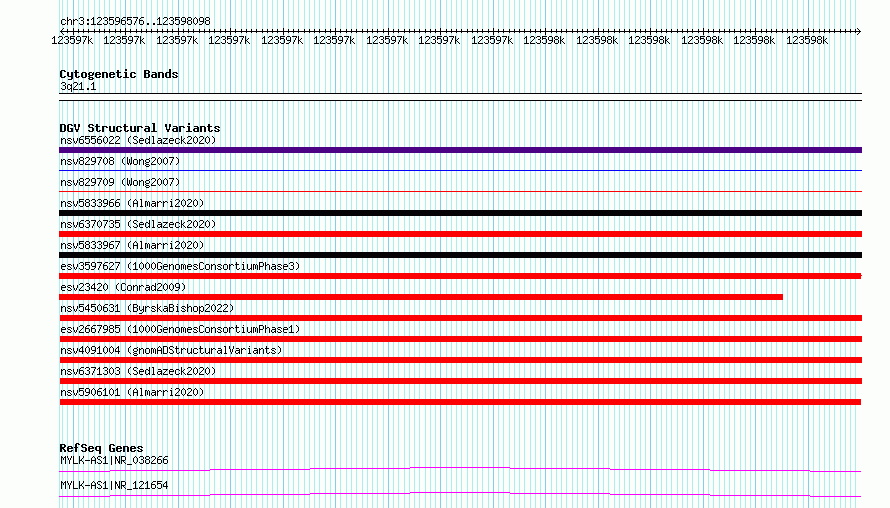Click the chr3:123596576..123598098 region label
This screenshot has height=508, width=890.
point(135,21)
